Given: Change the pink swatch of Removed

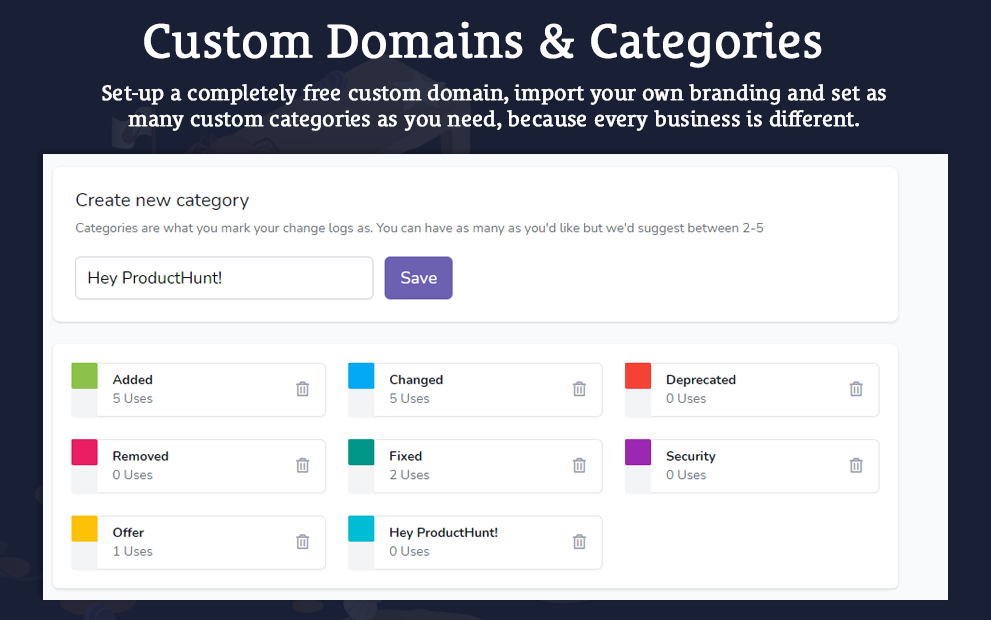Looking at the screenshot, I should pos(85,452).
